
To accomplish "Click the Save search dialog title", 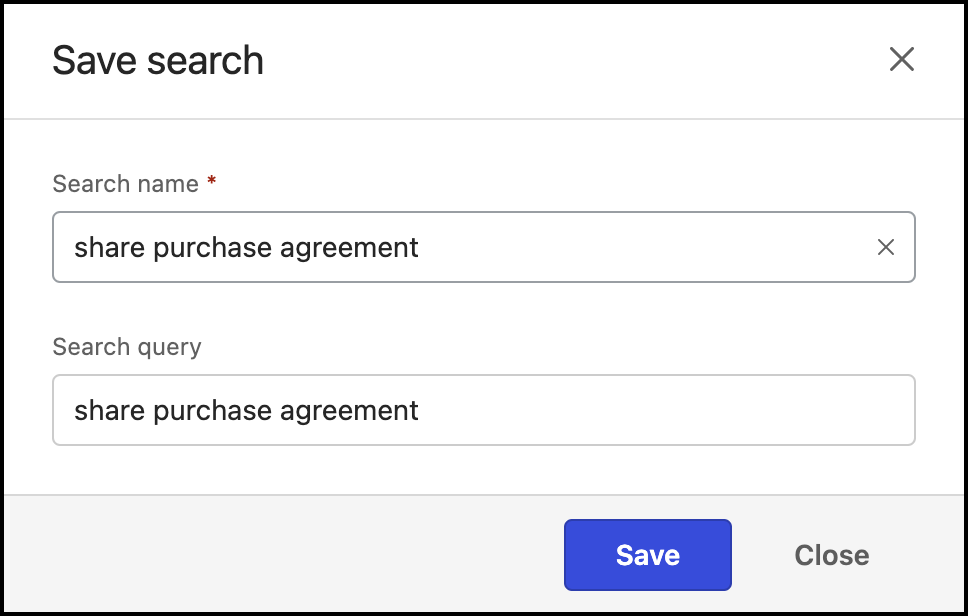I will click(158, 61).
